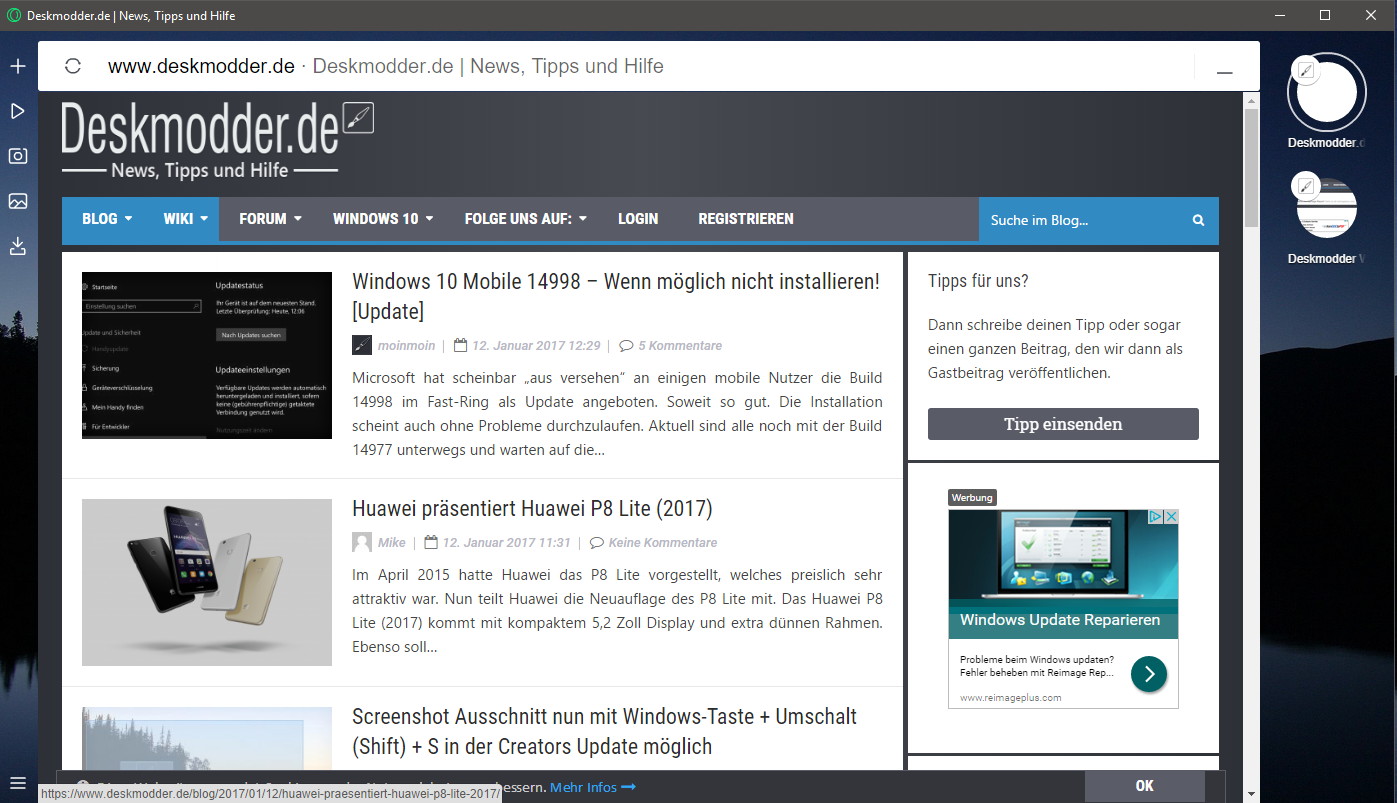Viewport: 1397px width, 803px height.
Task: Open the Windows 10 Mobile 14998 article
Action: pos(616,296)
